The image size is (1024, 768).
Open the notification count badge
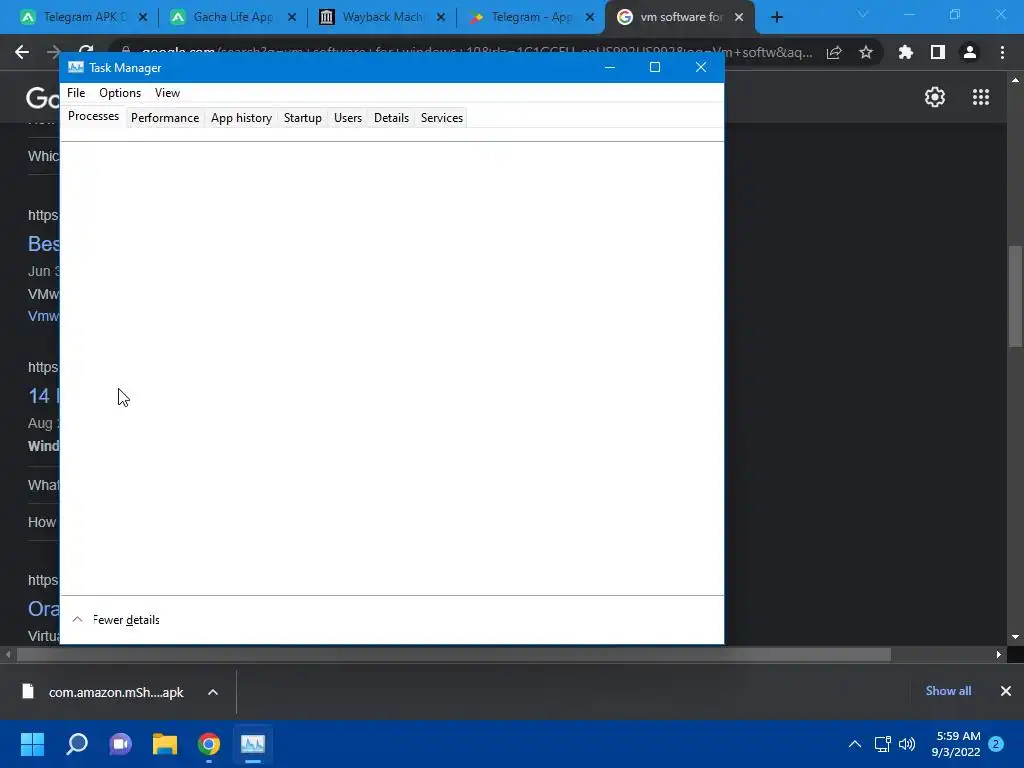click(x=996, y=744)
